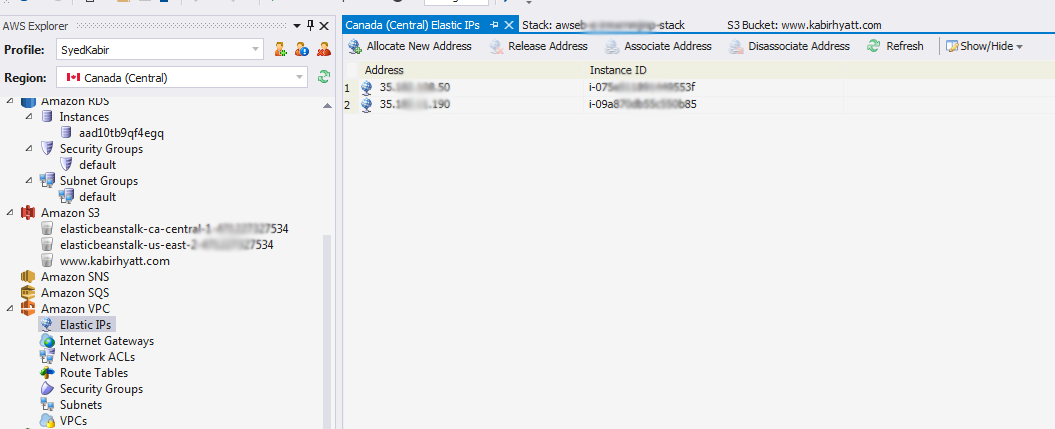
Task: Collapse the Amazon RDS node
Action: tap(9, 101)
